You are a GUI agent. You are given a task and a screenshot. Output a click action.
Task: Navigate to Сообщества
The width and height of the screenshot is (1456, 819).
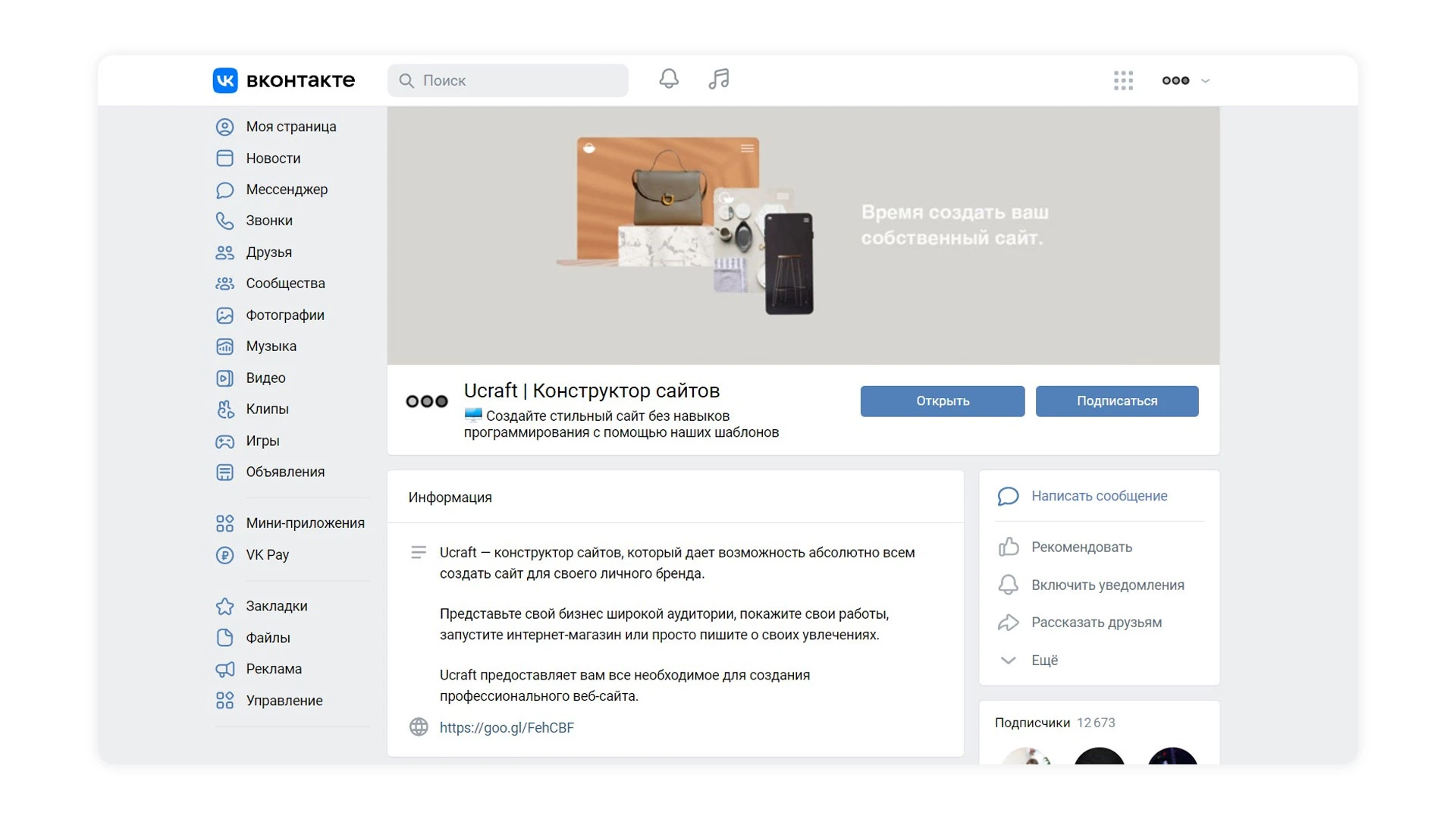(x=285, y=284)
